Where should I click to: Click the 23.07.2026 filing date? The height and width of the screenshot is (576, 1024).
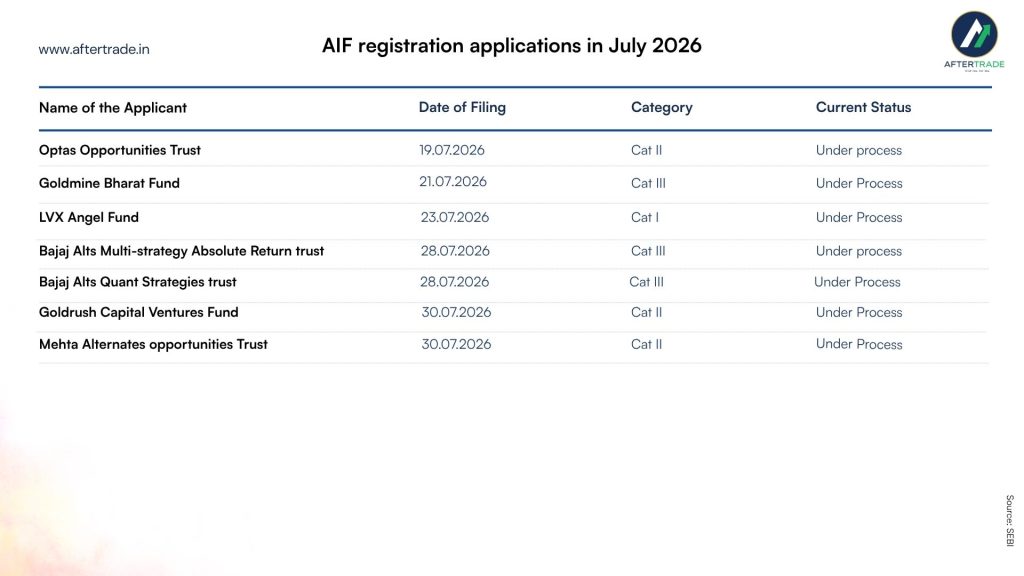455,217
